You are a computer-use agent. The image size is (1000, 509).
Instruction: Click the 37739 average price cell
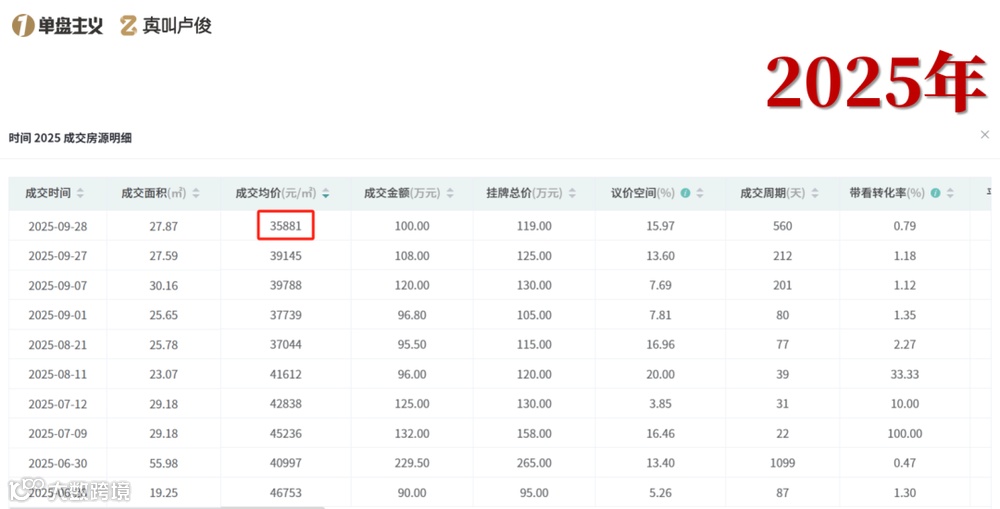[x=286, y=315]
